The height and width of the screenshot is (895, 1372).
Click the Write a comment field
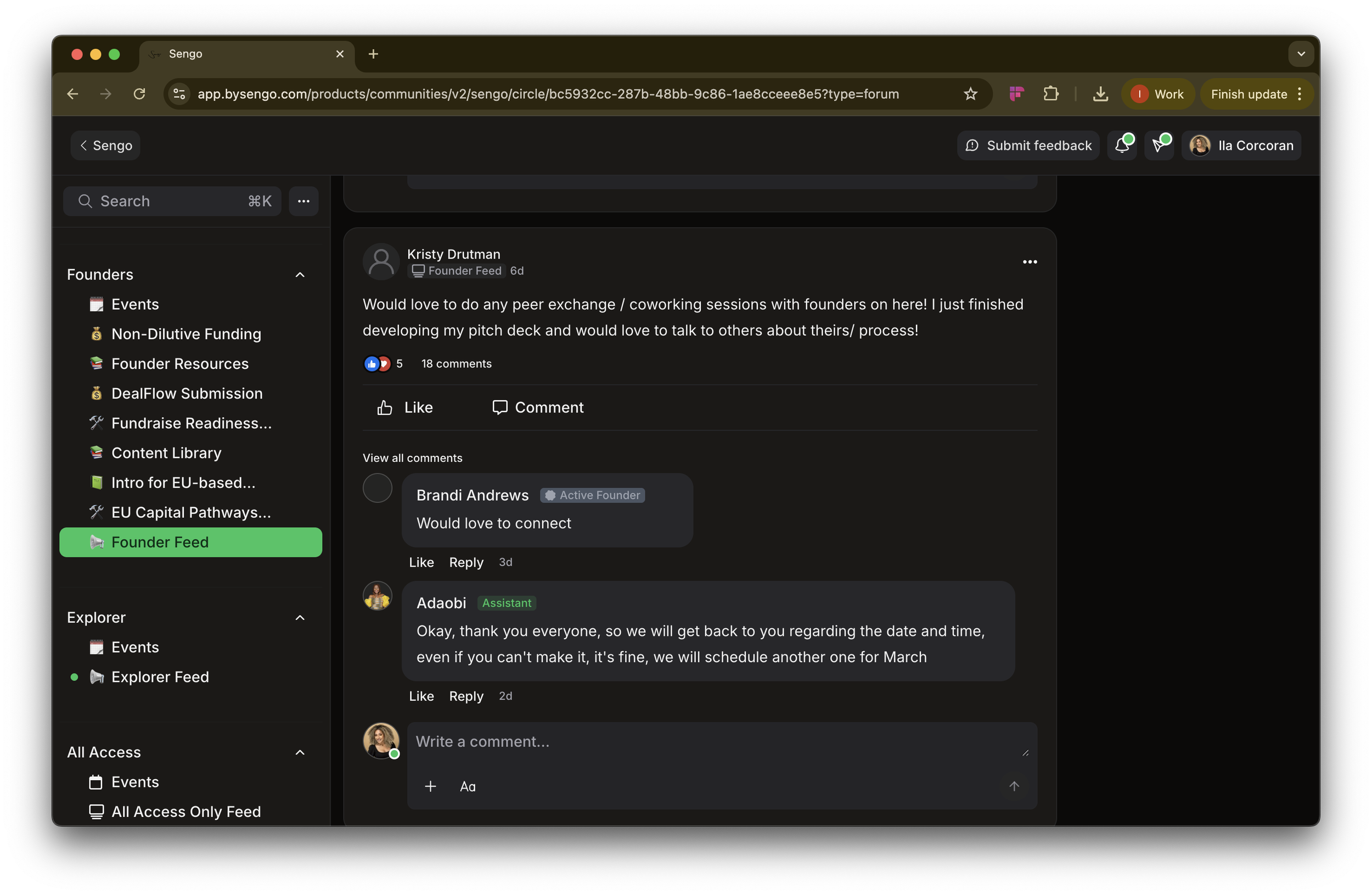[x=715, y=742]
